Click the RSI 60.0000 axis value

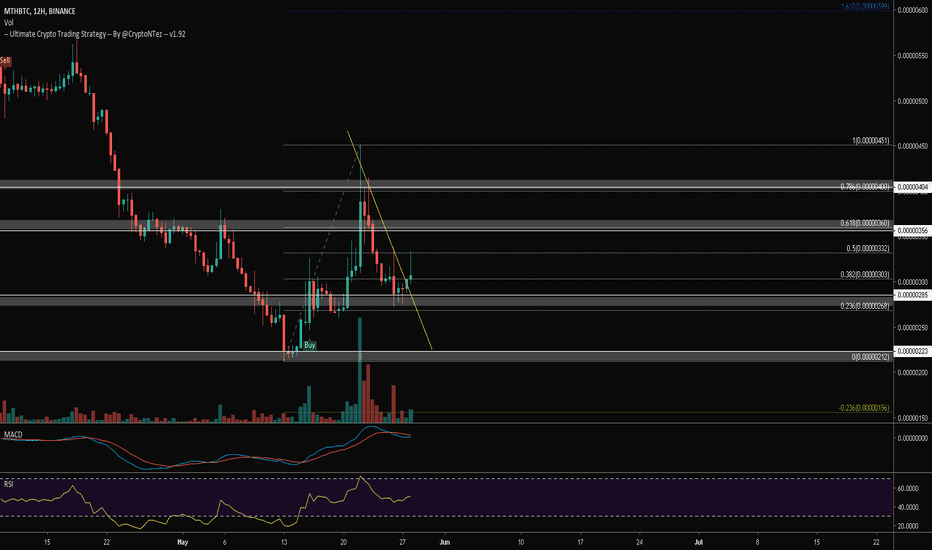(x=908, y=489)
